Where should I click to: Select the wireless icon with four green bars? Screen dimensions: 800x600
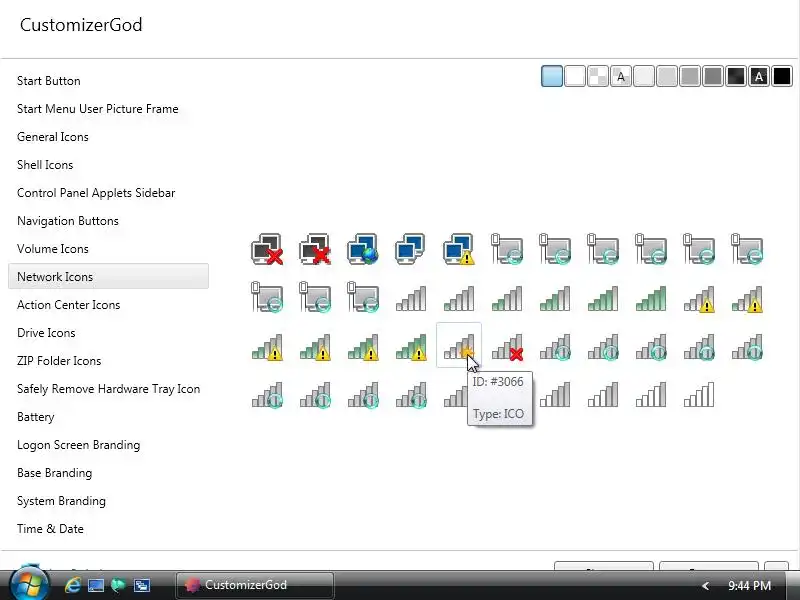click(x=603, y=298)
